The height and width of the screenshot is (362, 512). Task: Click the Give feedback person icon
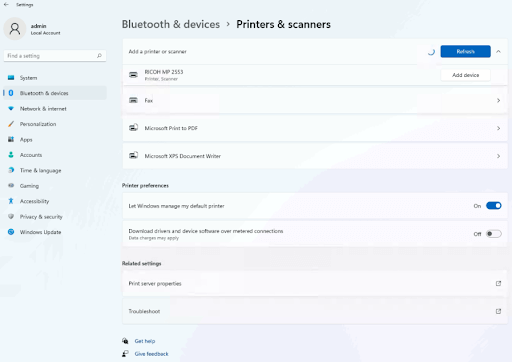[x=125, y=353]
